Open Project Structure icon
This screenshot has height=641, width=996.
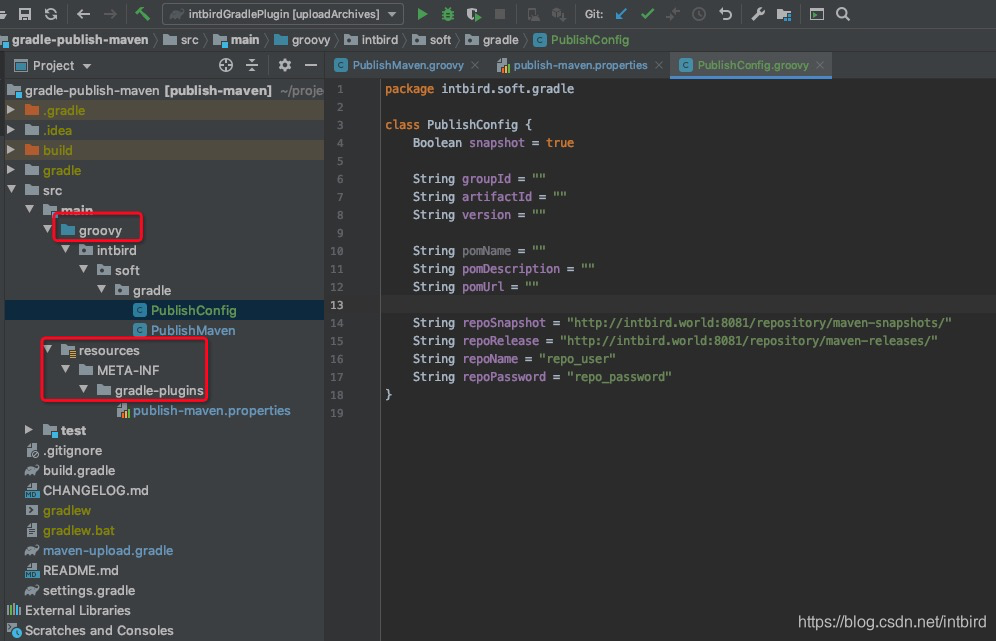coord(784,14)
